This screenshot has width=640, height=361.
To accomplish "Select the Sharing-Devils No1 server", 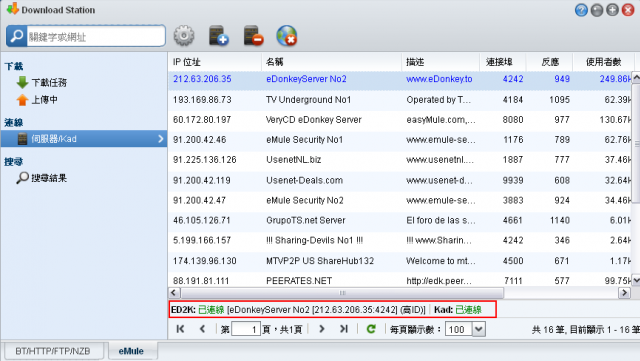I will pyautogui.click(x=314, y=240).
